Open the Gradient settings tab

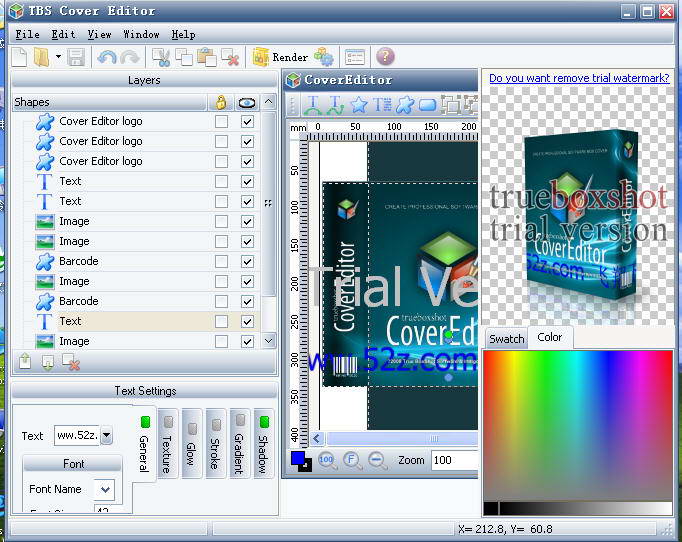[x=239, y=444]
